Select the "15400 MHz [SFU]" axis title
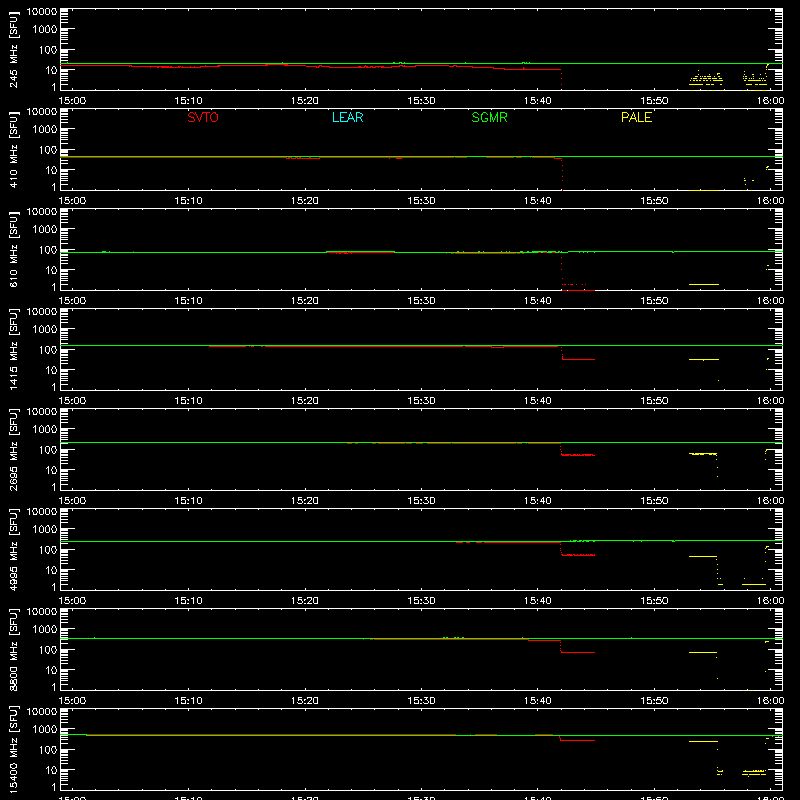Viewport: 800px width, 800px height. tap(14, 749)
